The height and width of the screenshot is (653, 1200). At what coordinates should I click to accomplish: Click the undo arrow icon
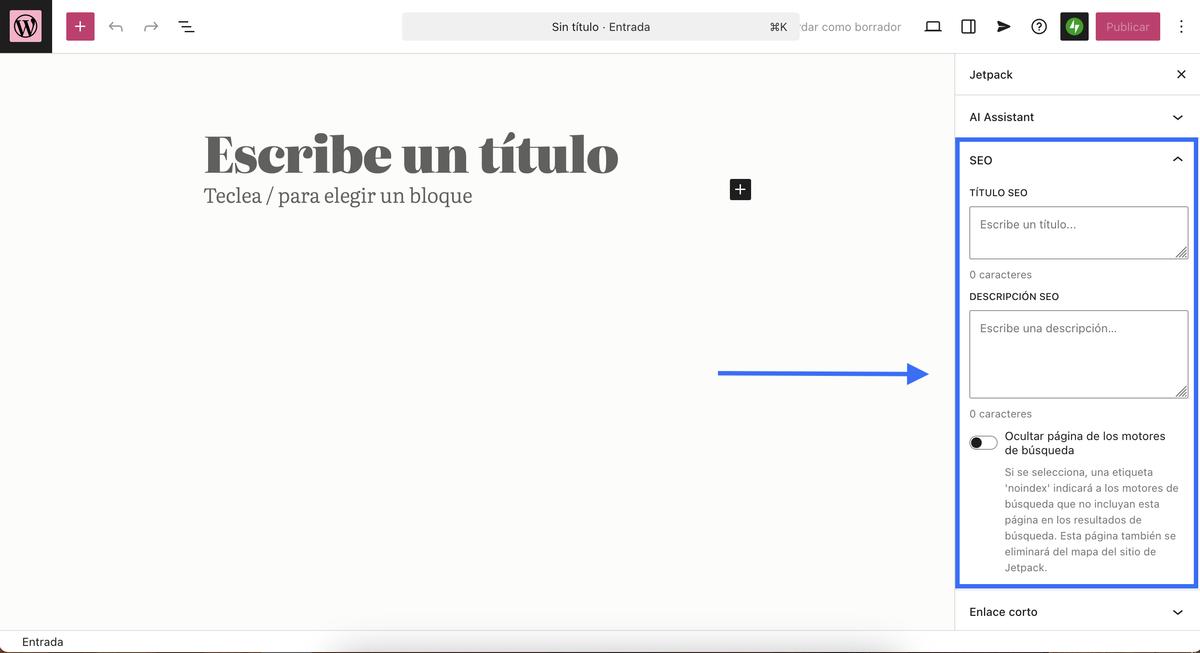click(x=115, y=26)
